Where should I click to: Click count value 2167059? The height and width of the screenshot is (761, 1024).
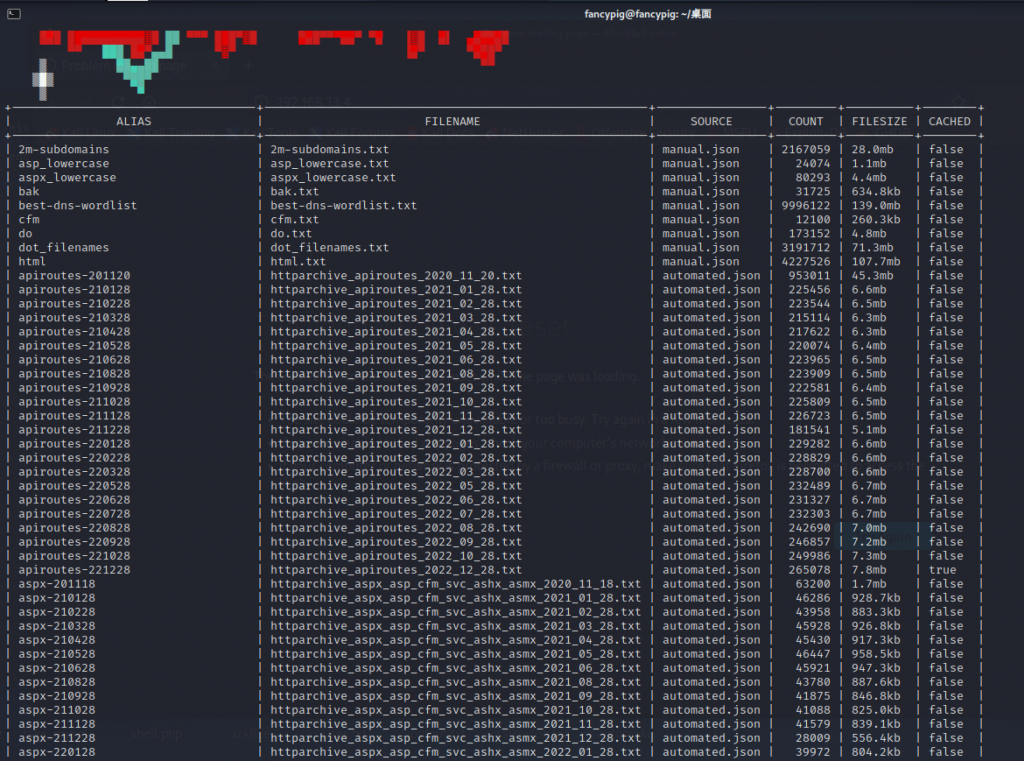[805, 150]
